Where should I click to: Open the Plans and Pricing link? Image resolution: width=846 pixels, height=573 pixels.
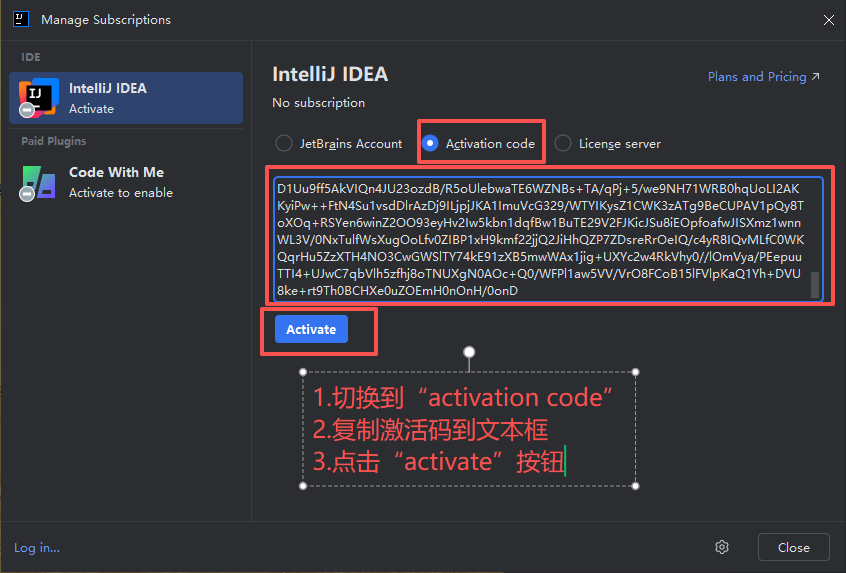tap(756, 77)
